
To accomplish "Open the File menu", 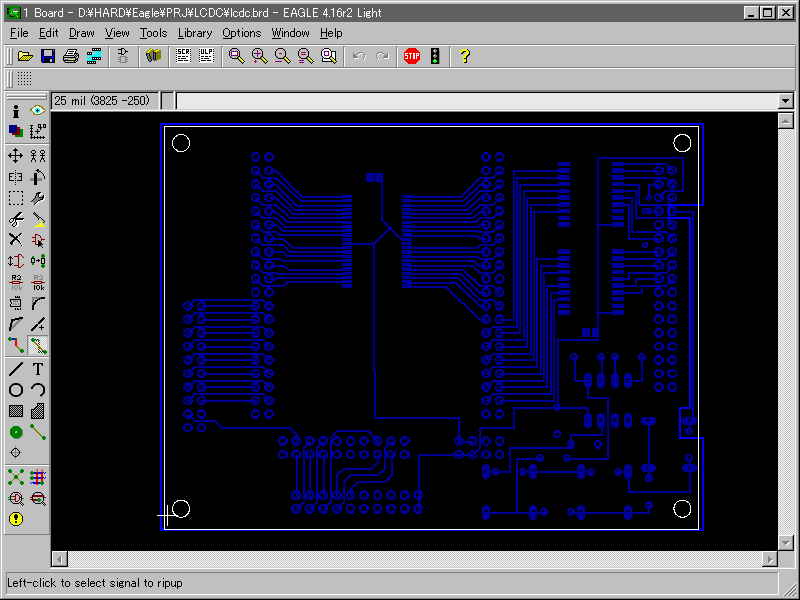I will click(x=19, y=33).
